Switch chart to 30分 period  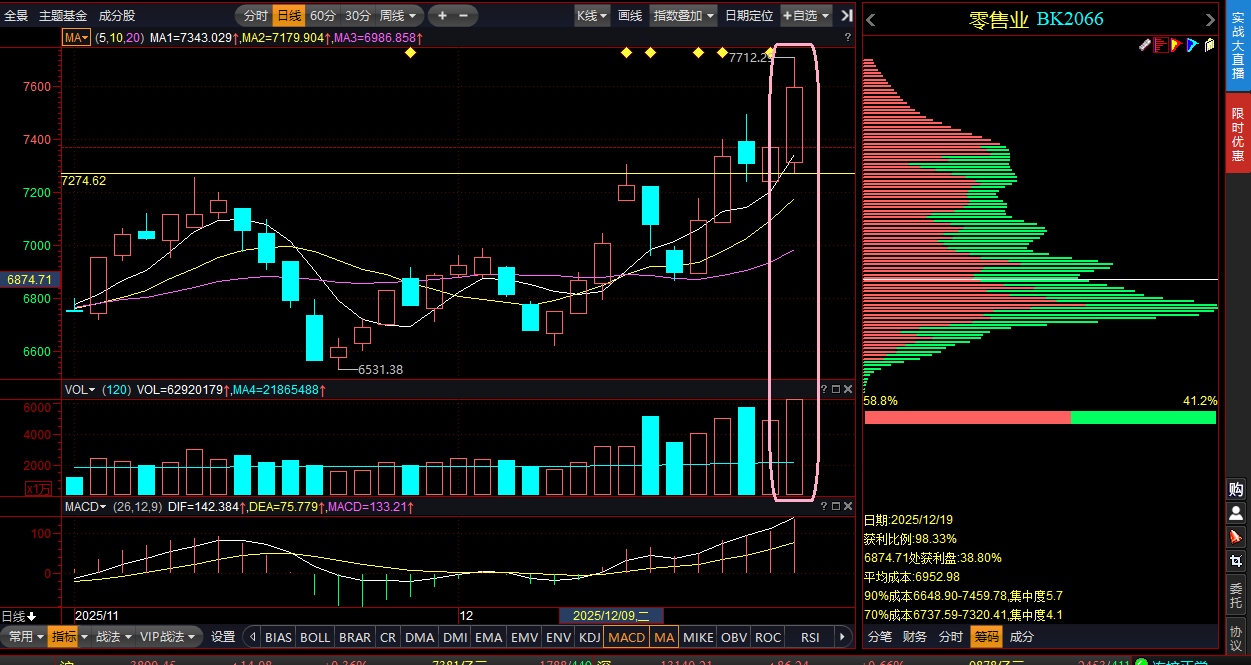[357, 15]
